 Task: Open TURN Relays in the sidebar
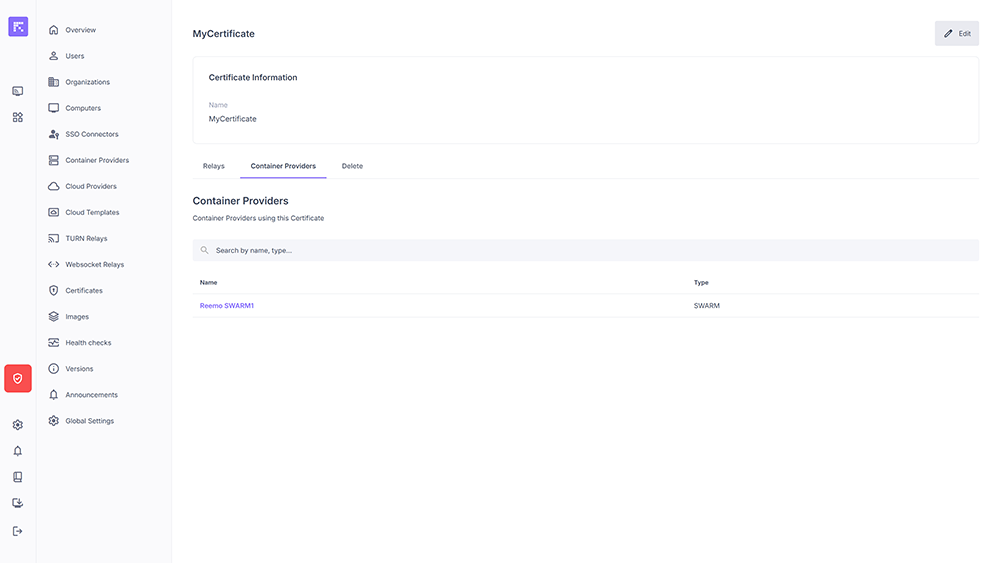[86, 239]
